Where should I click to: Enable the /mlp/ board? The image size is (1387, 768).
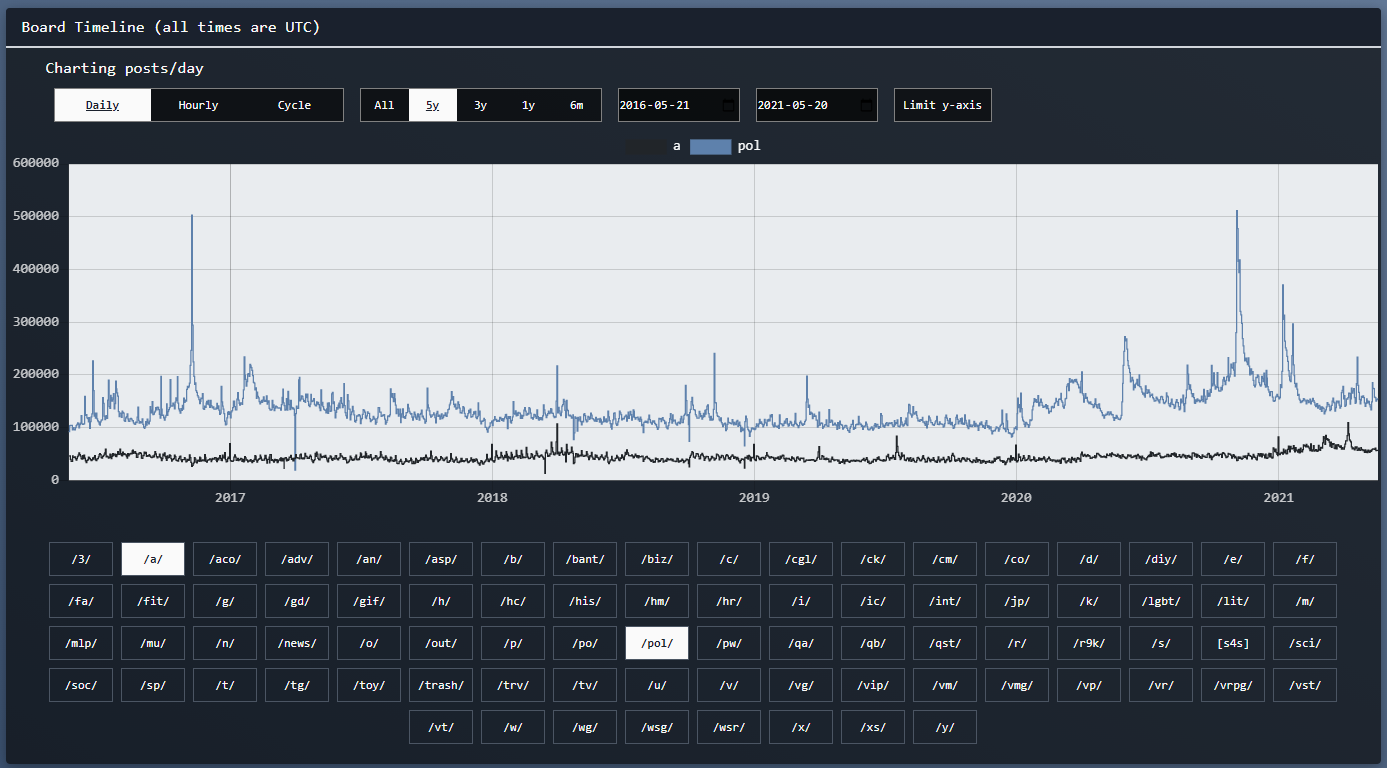81,643
